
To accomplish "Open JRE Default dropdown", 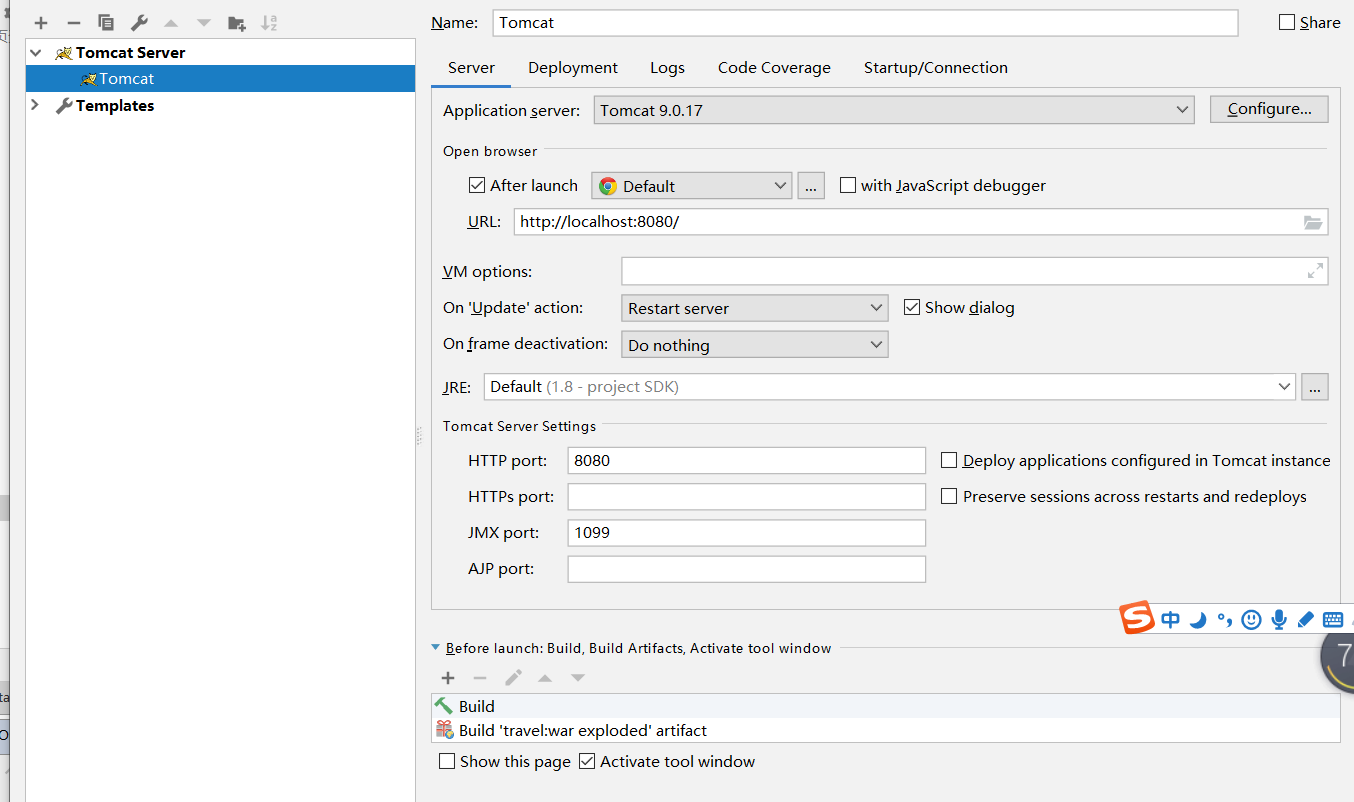I will point(890,387).
